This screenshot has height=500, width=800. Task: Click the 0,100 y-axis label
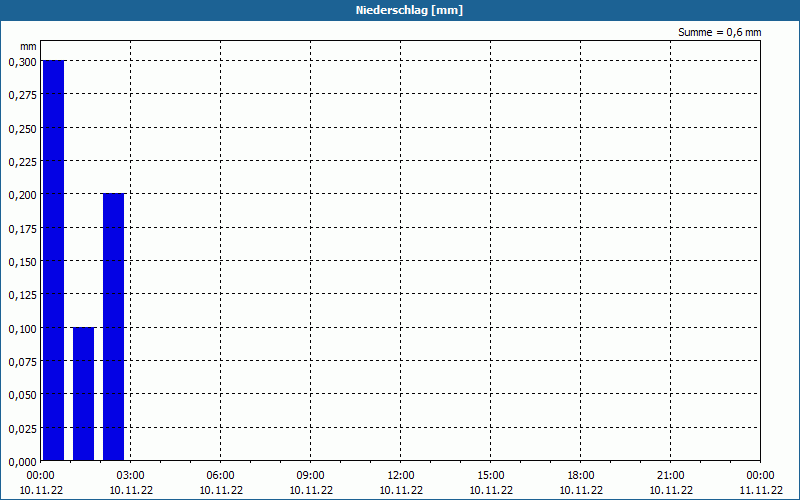(23, 329)
